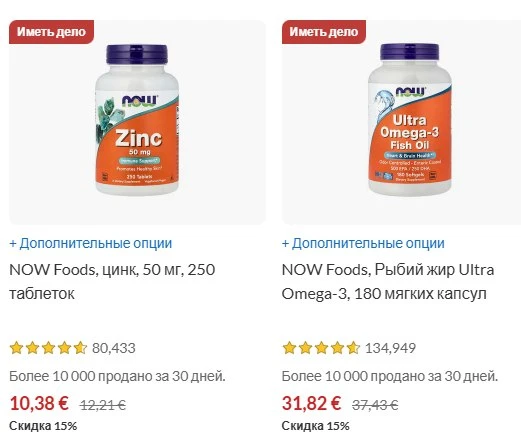
Task: Click the sold-in-30-days note under Zinc
Action: click(x=117, y=377)
